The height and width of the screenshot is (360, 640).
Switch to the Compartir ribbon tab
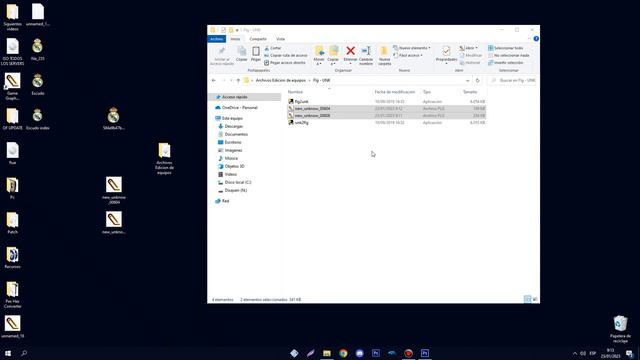[258, 39]
